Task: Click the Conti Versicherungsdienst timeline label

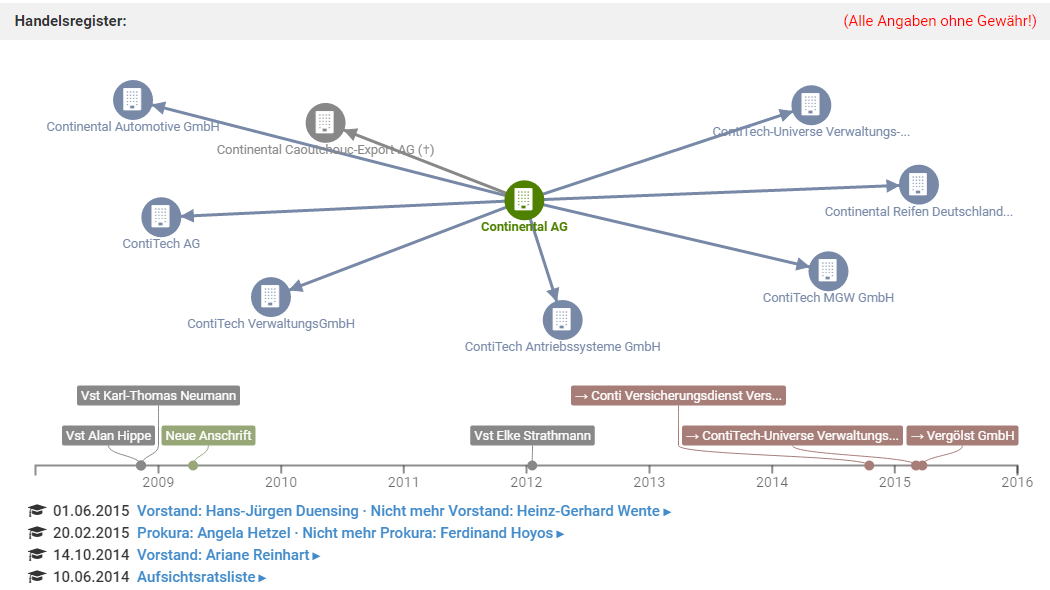Action: pos(678,395)
